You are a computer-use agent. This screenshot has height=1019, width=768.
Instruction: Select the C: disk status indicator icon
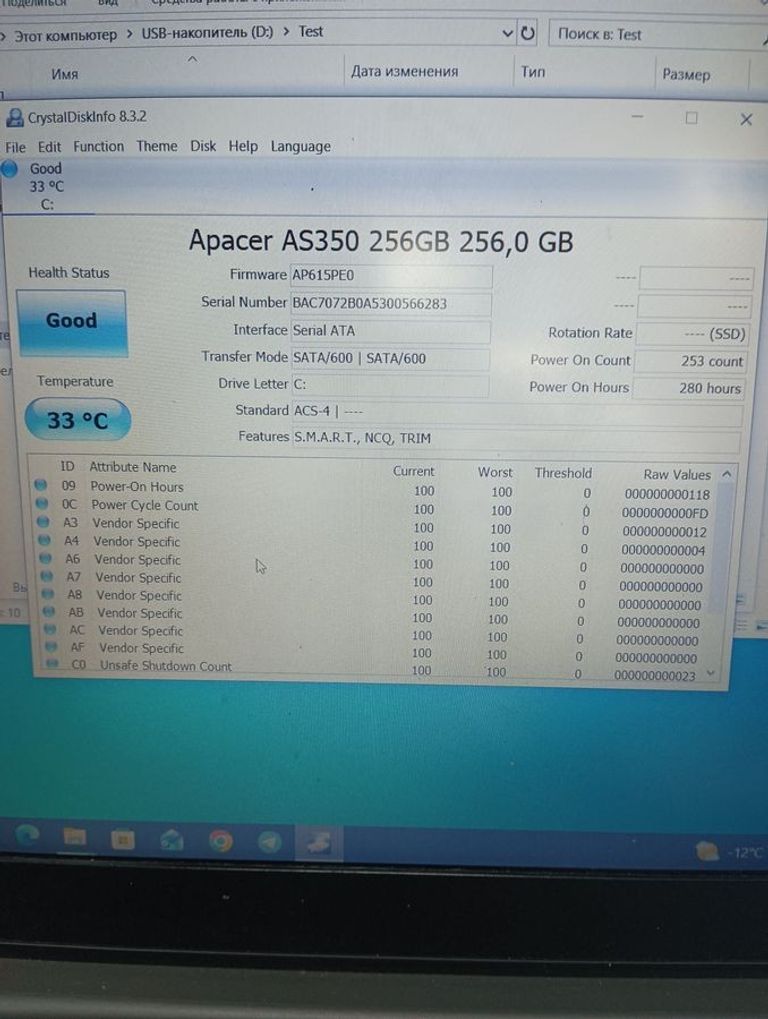(9, 169)
